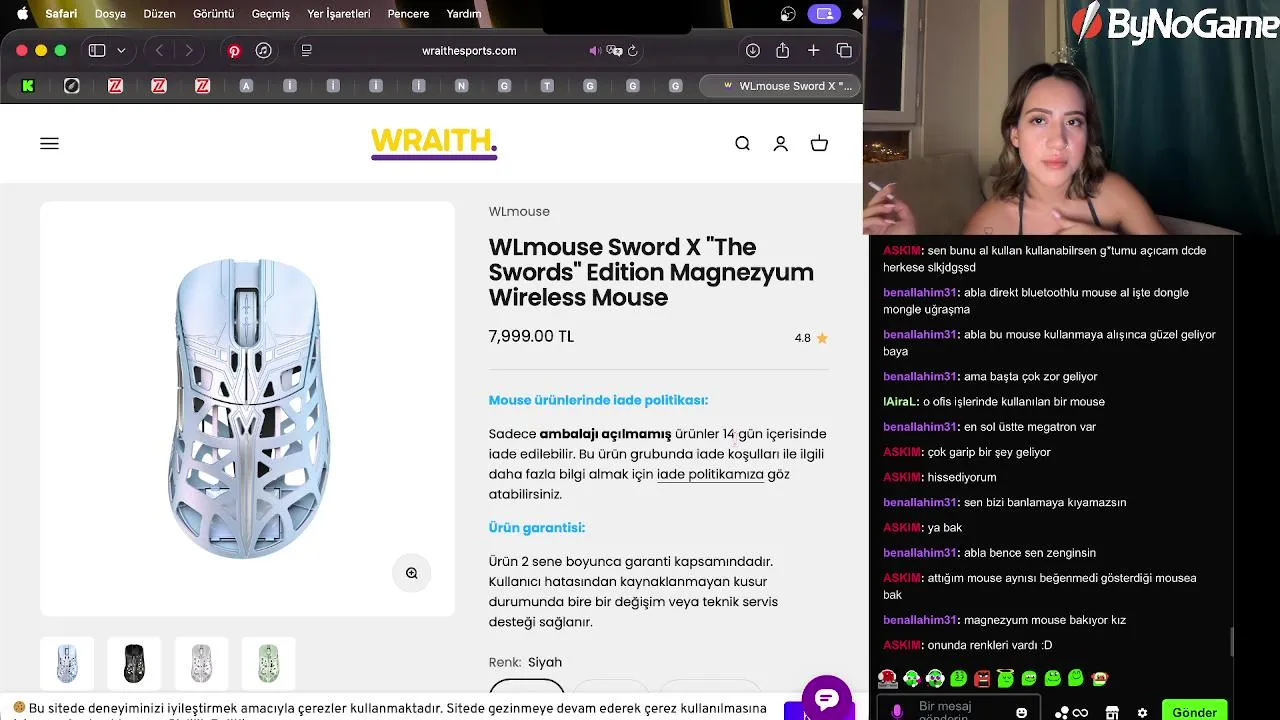Open the site search icon
The height and width of the screenshot is (720, 1280).
coord(742,143)
